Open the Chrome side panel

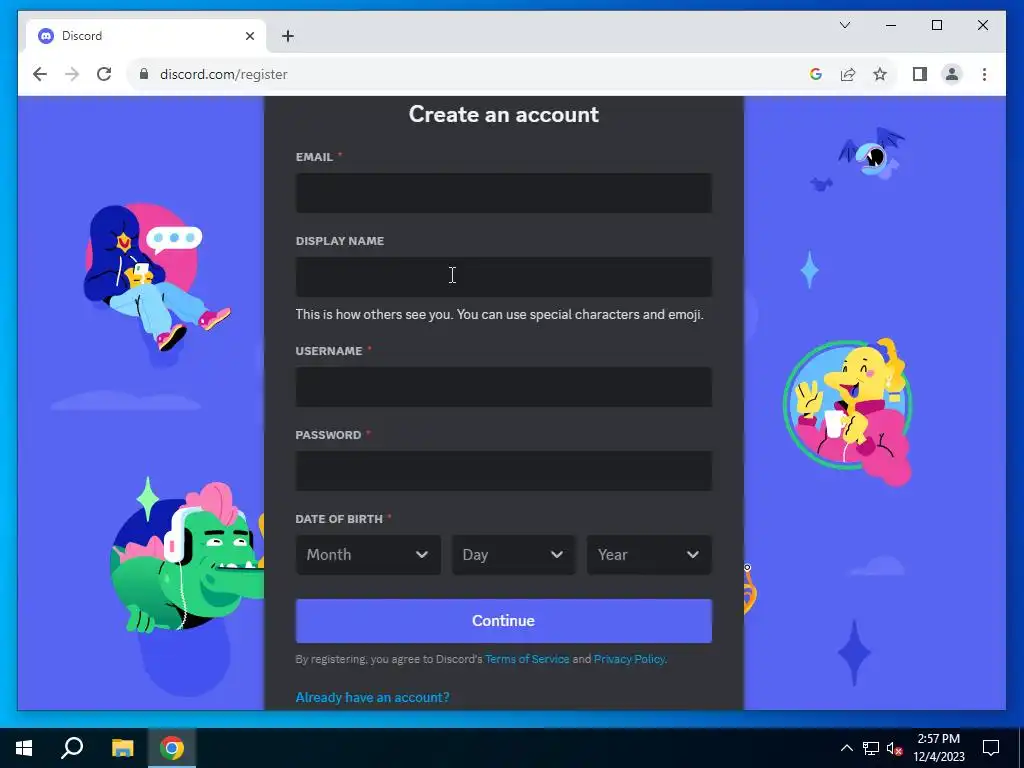point(920,74)
